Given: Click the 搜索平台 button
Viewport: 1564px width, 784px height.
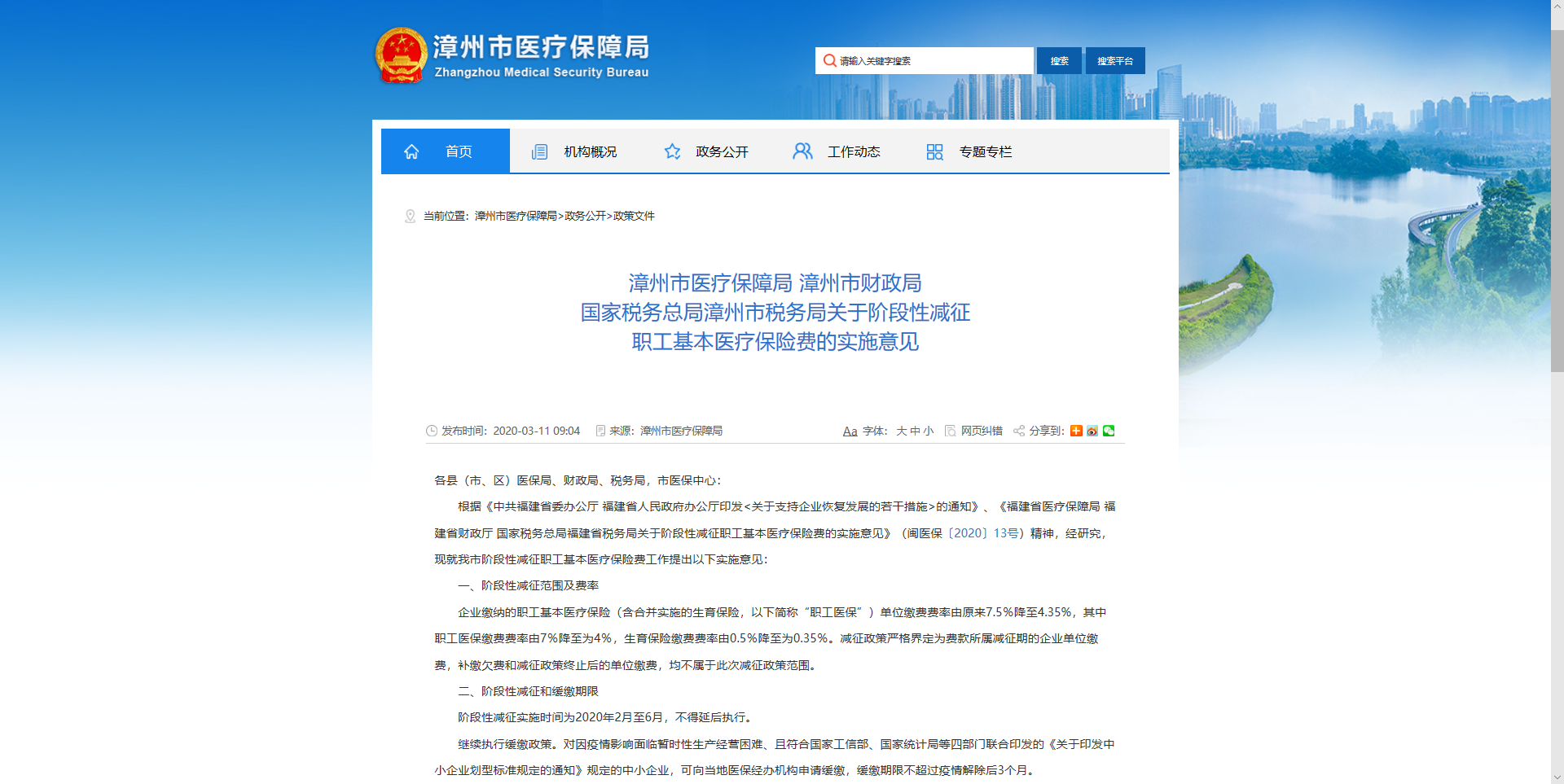Looking at the screenshot, I should pos(1114,61).
